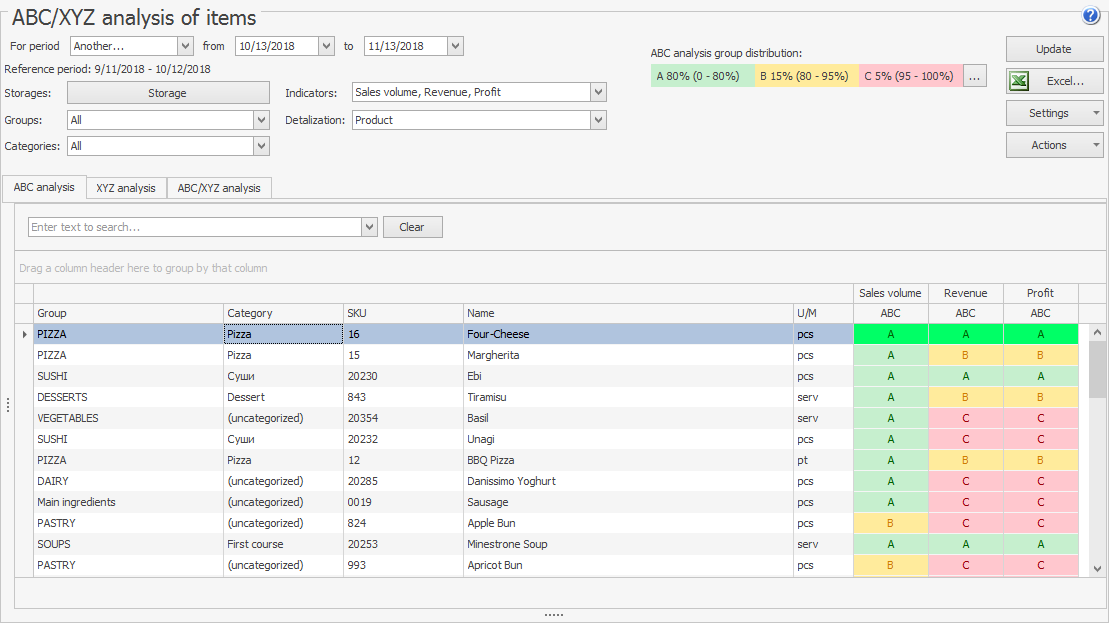The image size is (1109, 623).
Task: Open the ellipsis button beside ABC distribution
Action: 975,76
